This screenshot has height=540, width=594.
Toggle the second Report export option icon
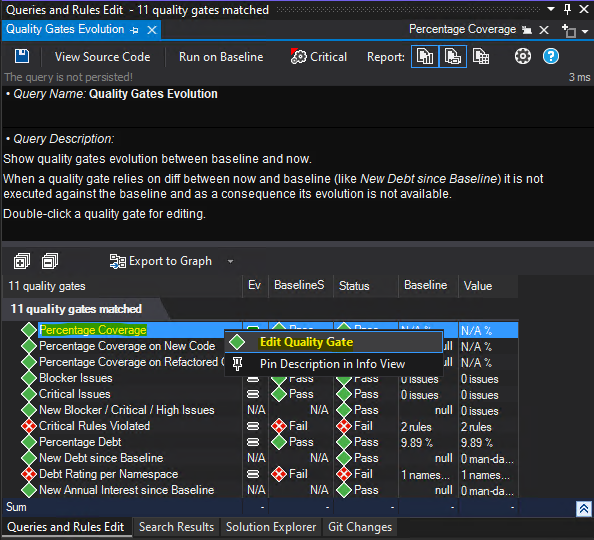pos(453,57)
